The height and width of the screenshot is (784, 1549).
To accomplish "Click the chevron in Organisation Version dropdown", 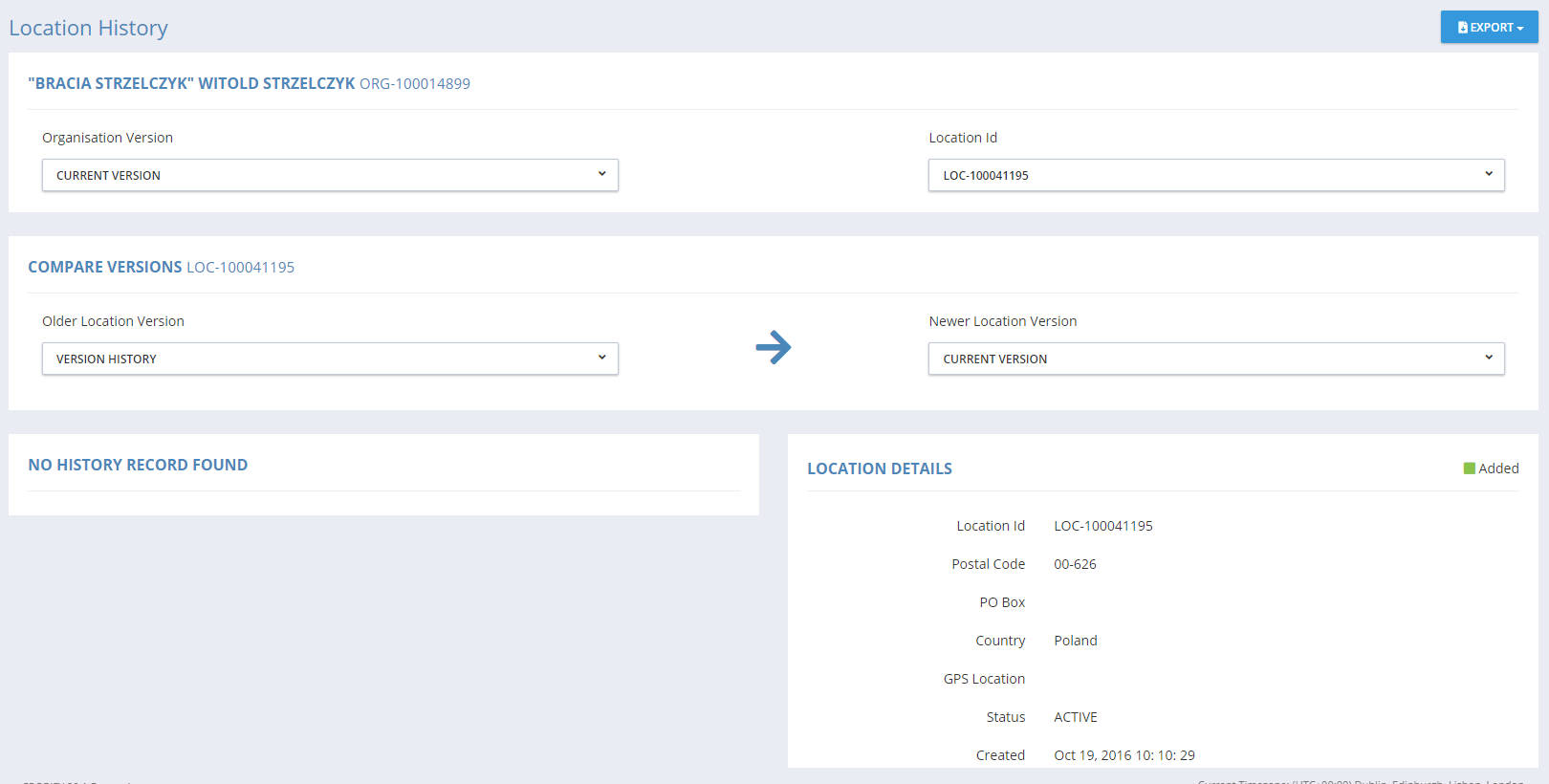I will tap(601, 174).
